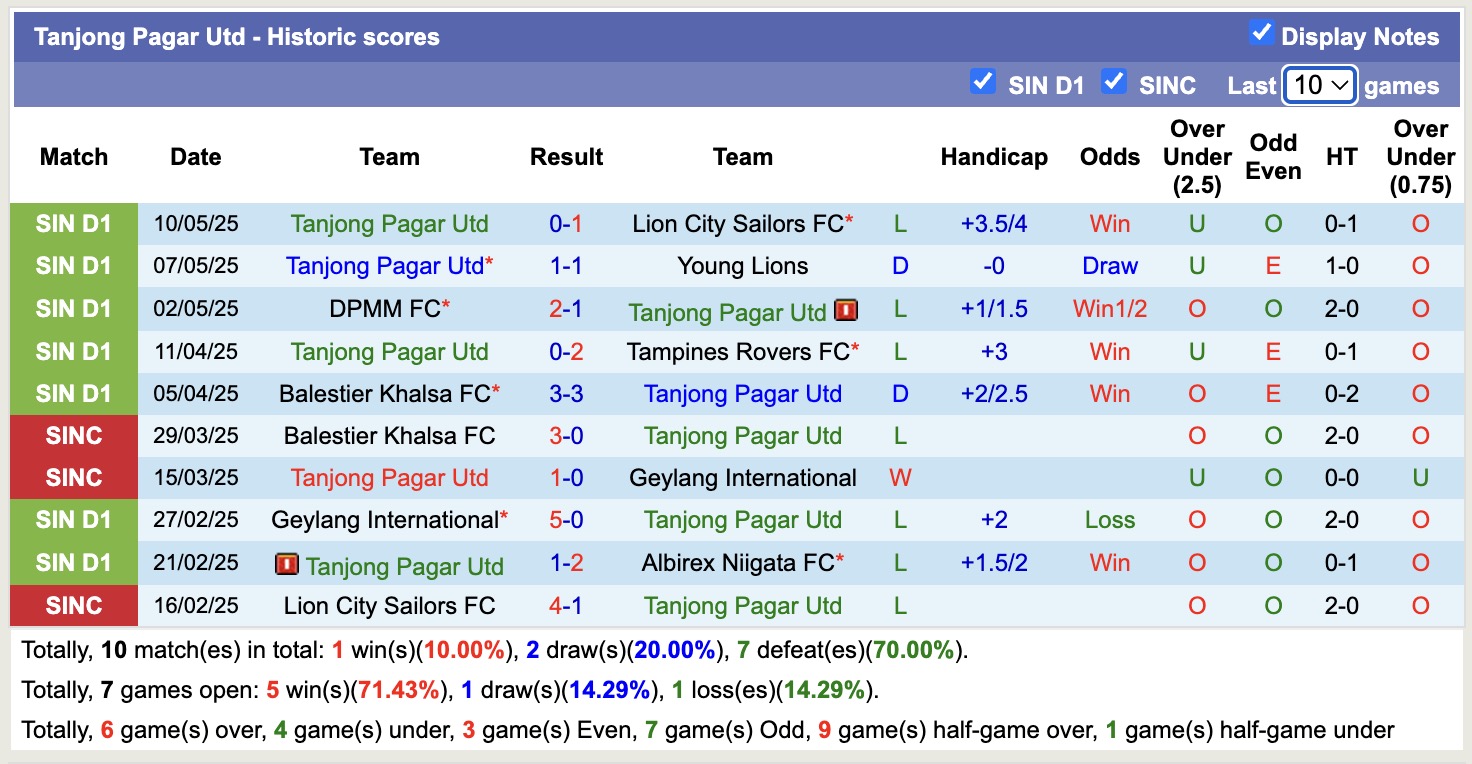The image size is (1472, 764).
Task: Click the 0-1 result of the Lion City Sailors match
Action: pos(566,223)
